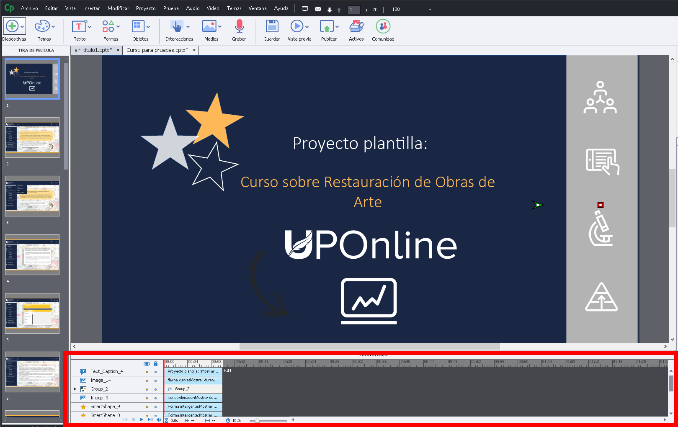Select the Texto tool icon

click(79, 27)
